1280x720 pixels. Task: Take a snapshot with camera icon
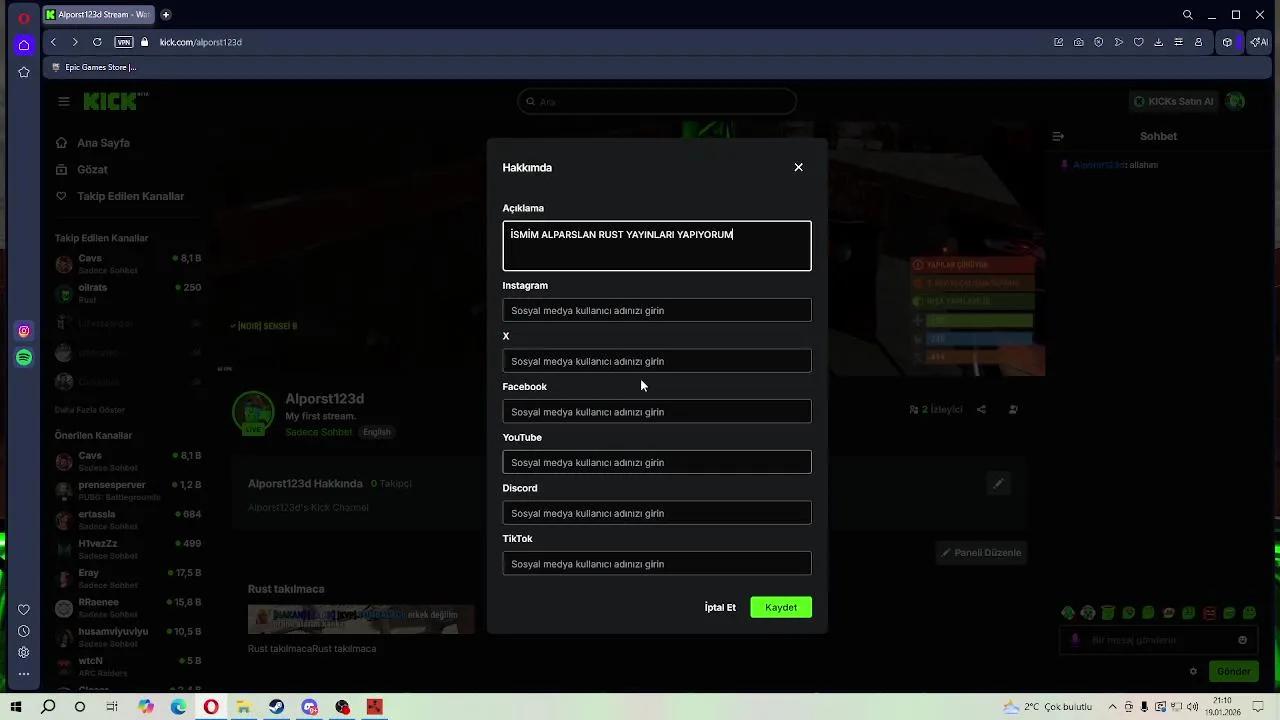point(1078,42)
